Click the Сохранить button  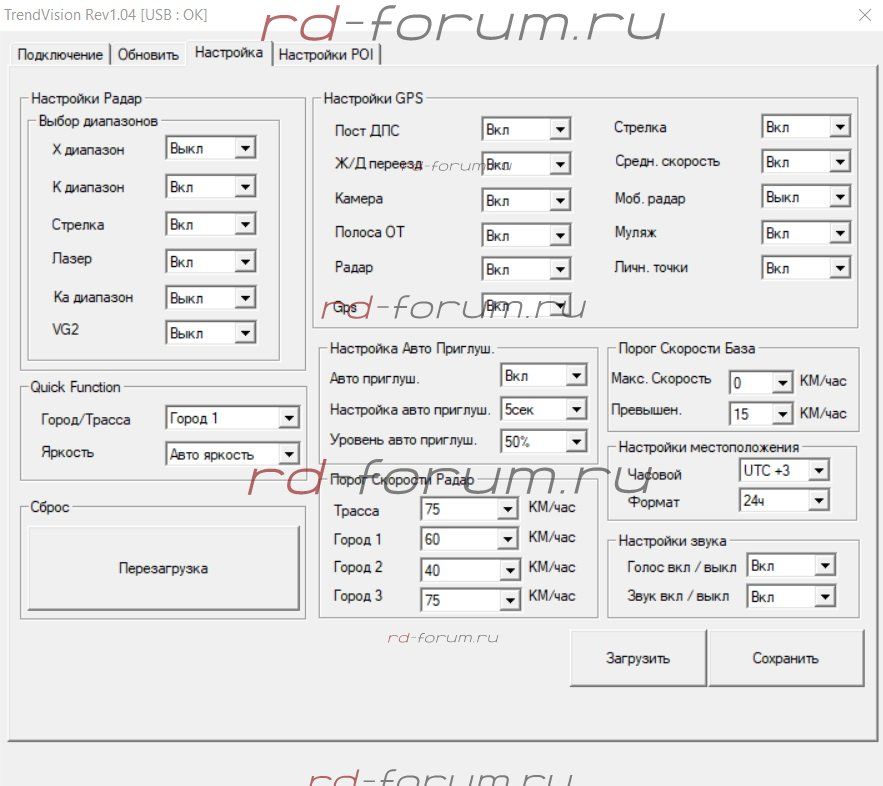[785, 658]
